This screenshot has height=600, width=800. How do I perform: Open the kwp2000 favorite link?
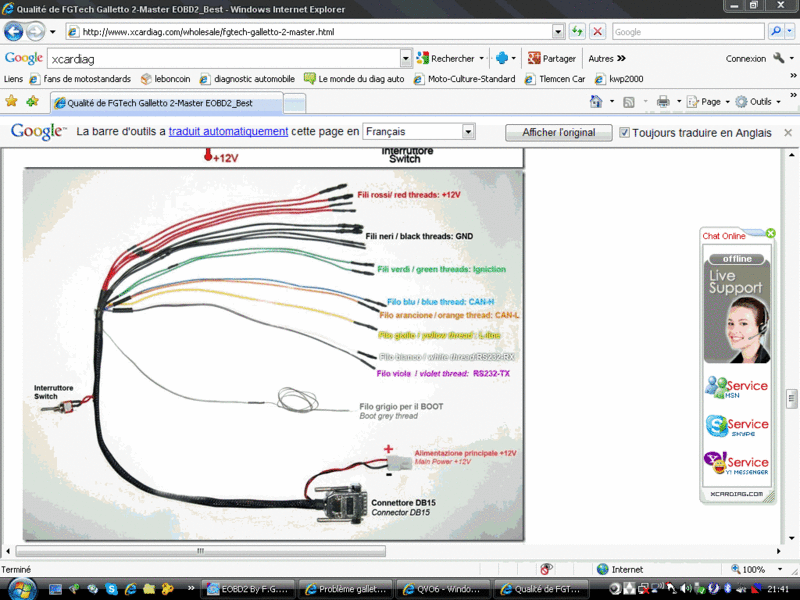[619, 79]
